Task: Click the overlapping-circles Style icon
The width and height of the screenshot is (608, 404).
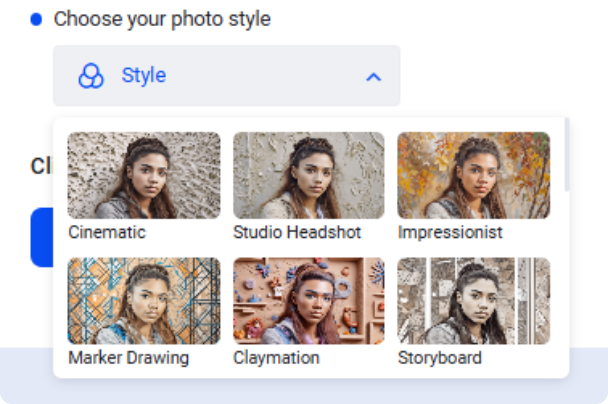Action: pyautogui.click(x=91, y=76)
